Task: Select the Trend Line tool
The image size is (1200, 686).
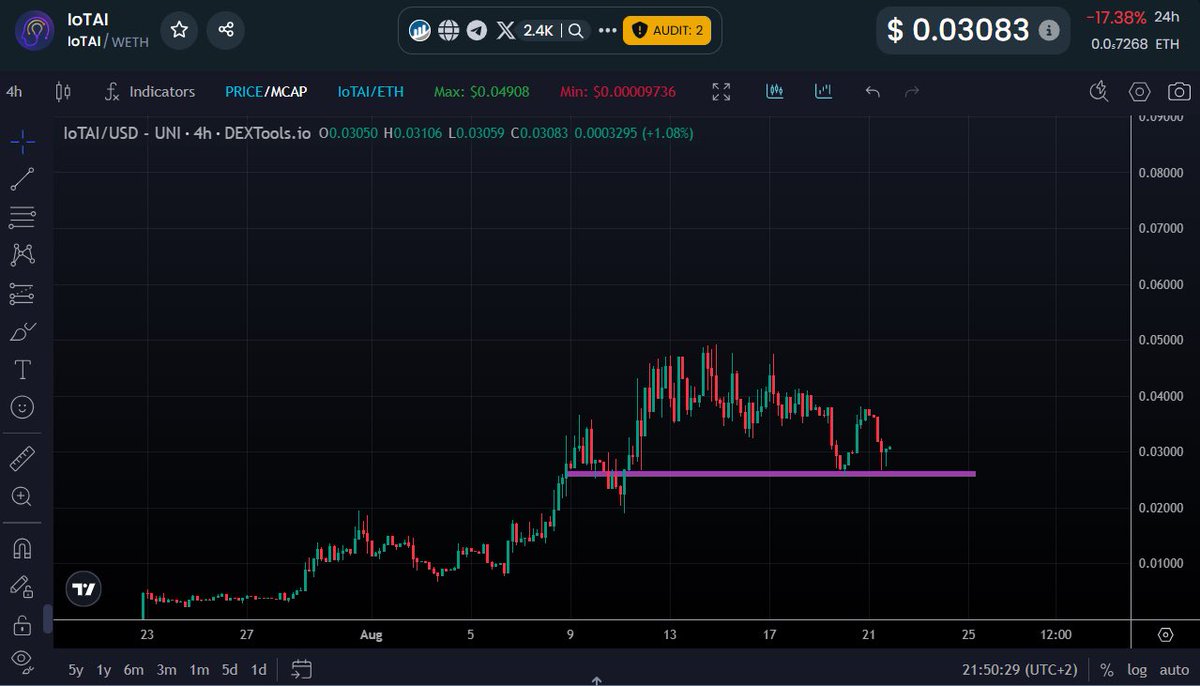Action: [22, 179]
